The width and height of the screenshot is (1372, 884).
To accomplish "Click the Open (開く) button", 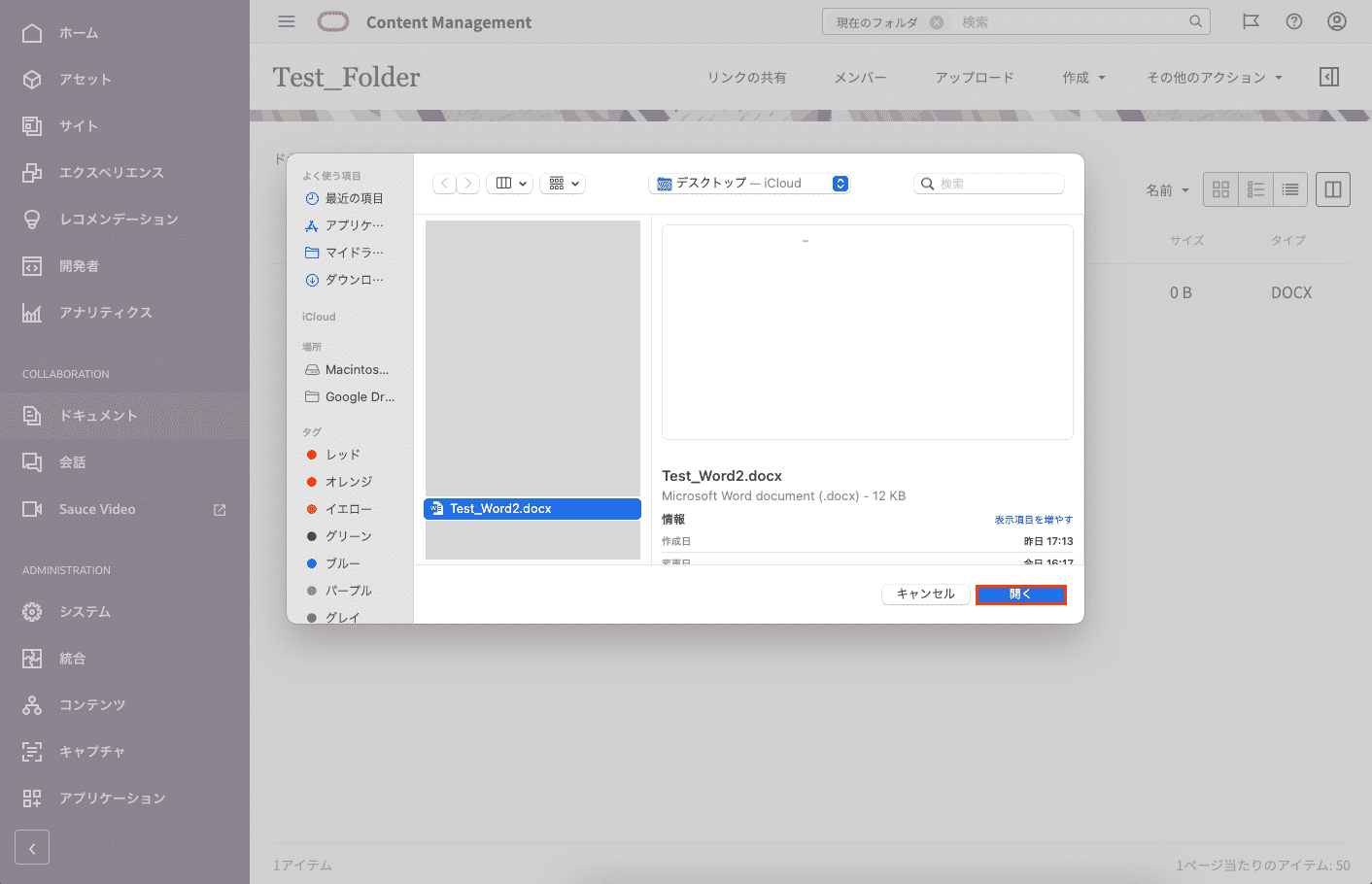I will click(1020, 595).
